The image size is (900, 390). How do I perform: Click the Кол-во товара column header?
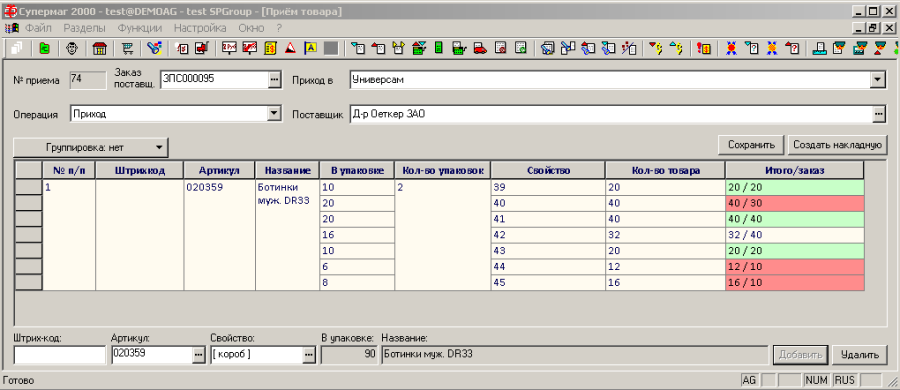(x=665, y=171)
